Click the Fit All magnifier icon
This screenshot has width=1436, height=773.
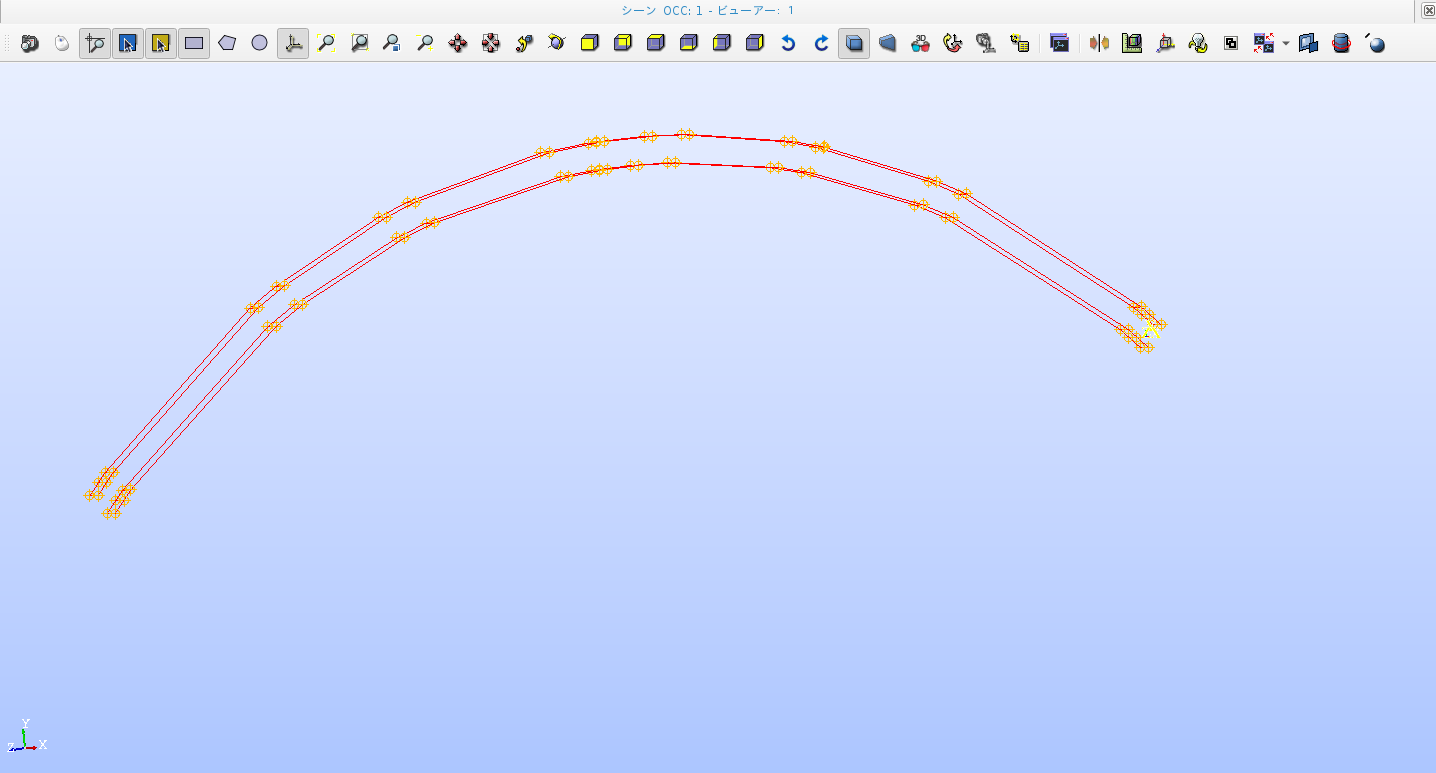(x=326, y=43)
